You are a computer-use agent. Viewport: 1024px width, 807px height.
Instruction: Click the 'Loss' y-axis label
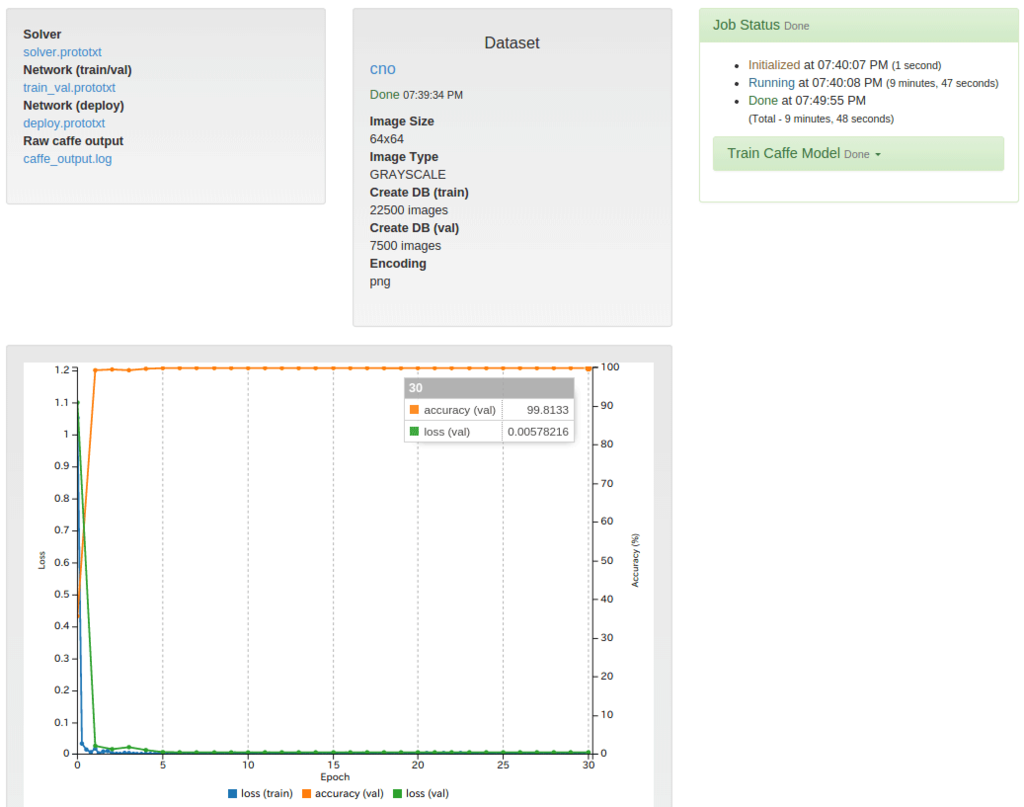tap(42, 560)
